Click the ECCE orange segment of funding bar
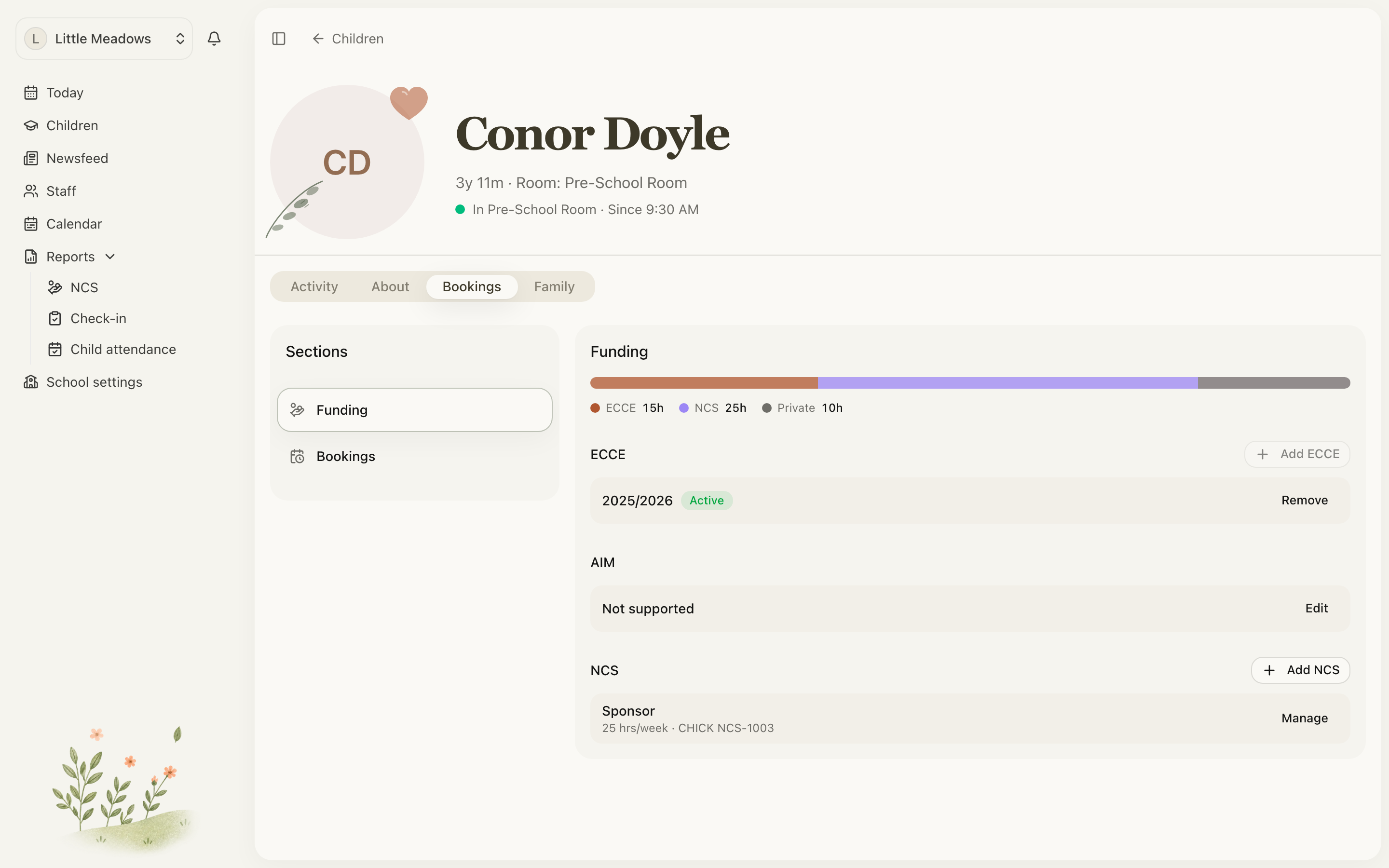The width and height of the screenshot is (1389, 868). (x=704, y=383)
